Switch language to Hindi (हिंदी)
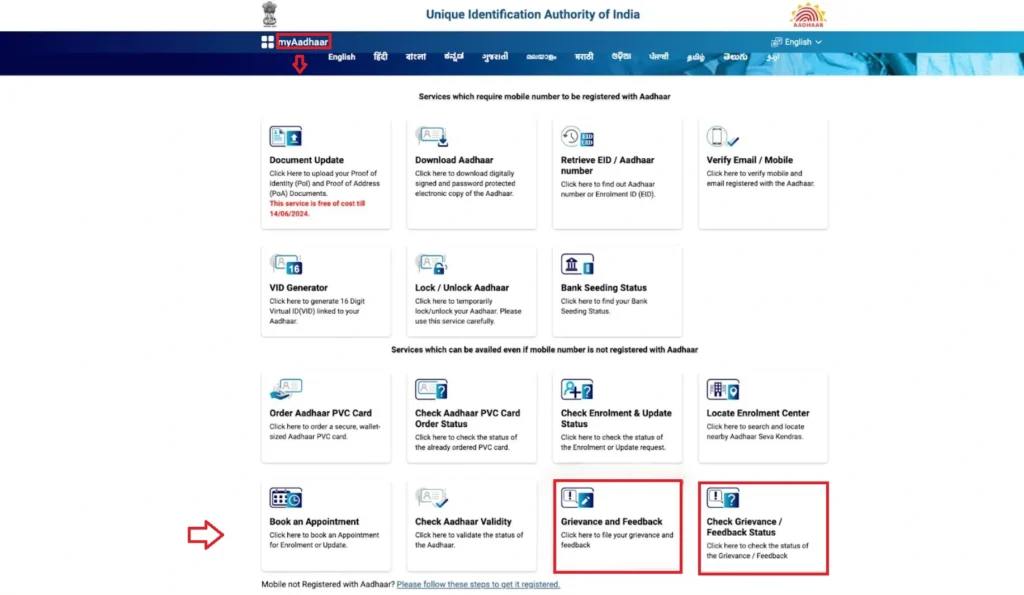The image size is (1024, 595). tap(380, 57)
